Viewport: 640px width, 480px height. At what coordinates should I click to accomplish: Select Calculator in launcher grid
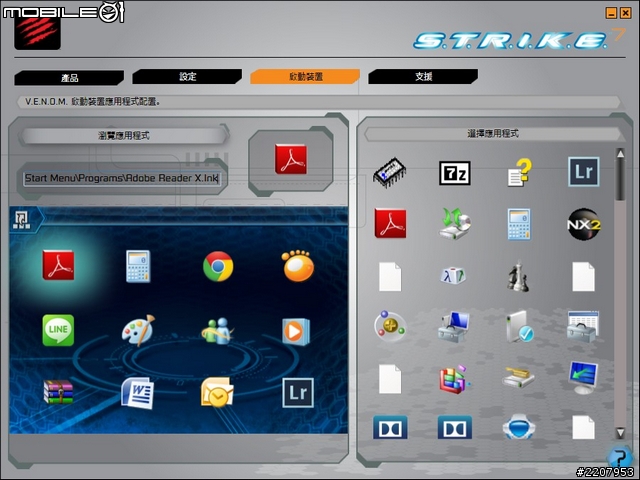pyautogui.click(x=138, y=266)
